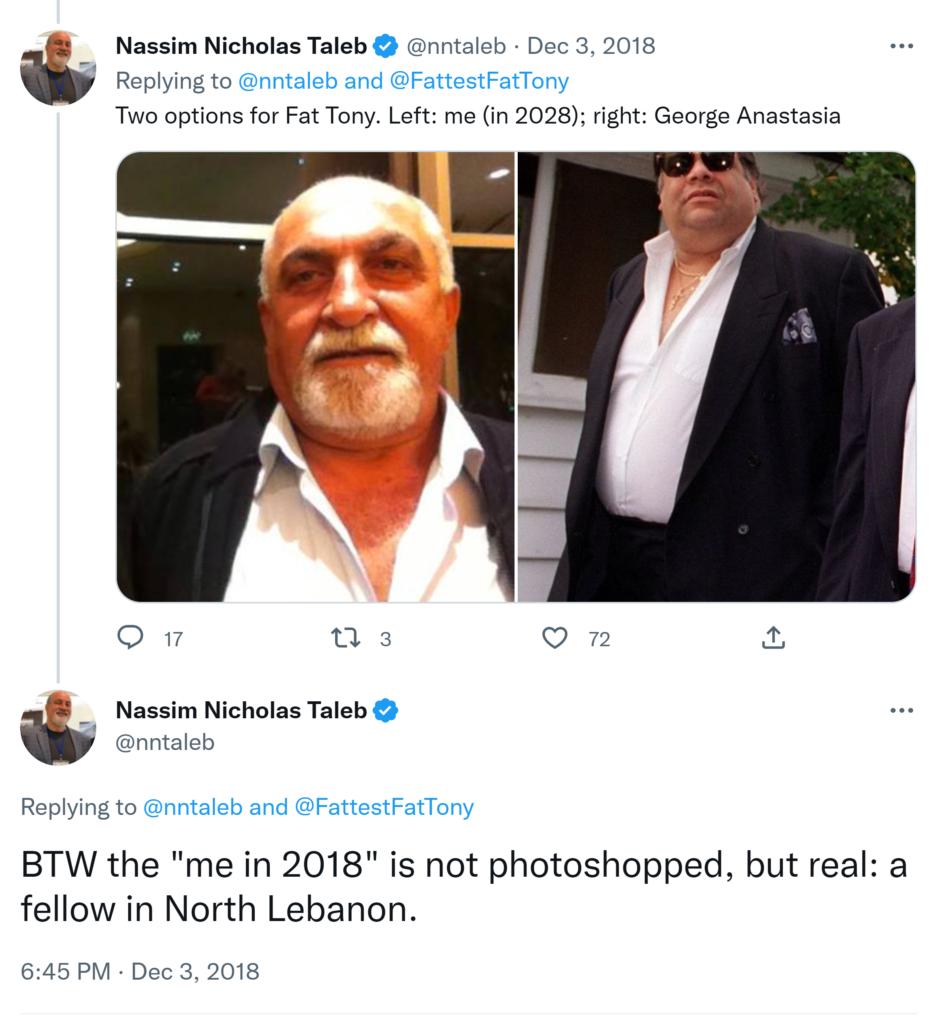Open three-dot menu on second tweet
932x1024 pixels.
(901, 711)
